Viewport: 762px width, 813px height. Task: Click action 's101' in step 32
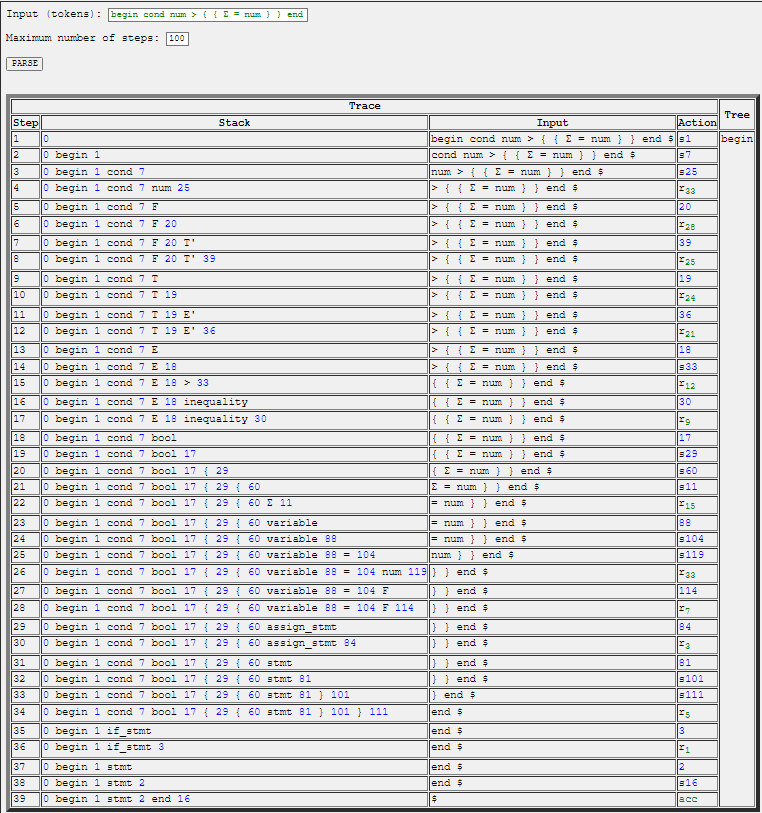[x=697, y=679]
